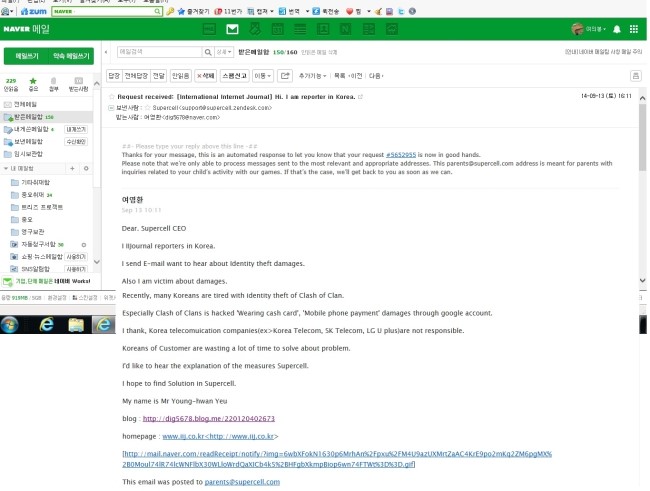Collapse the sender details minus box
The height and width of the screenshot is (491, 650).
(x=111, y=108)
